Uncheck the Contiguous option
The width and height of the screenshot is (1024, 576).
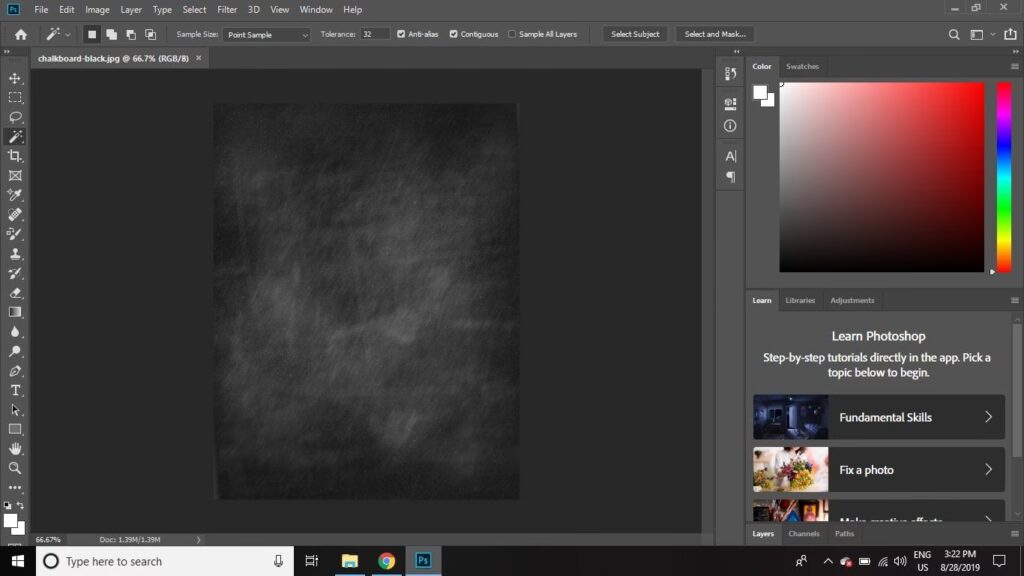pyautogui.click(x=453, y=34)
